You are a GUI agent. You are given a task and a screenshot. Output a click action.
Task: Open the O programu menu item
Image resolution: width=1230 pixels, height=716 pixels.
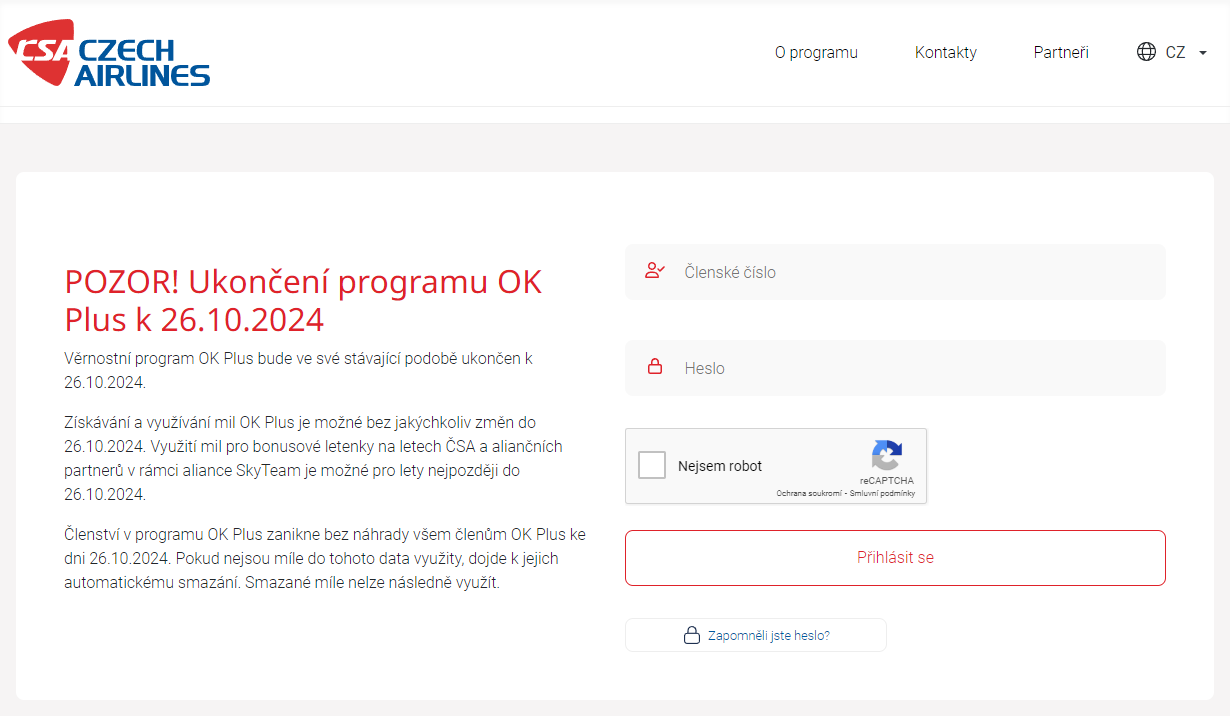coord(816,53)
